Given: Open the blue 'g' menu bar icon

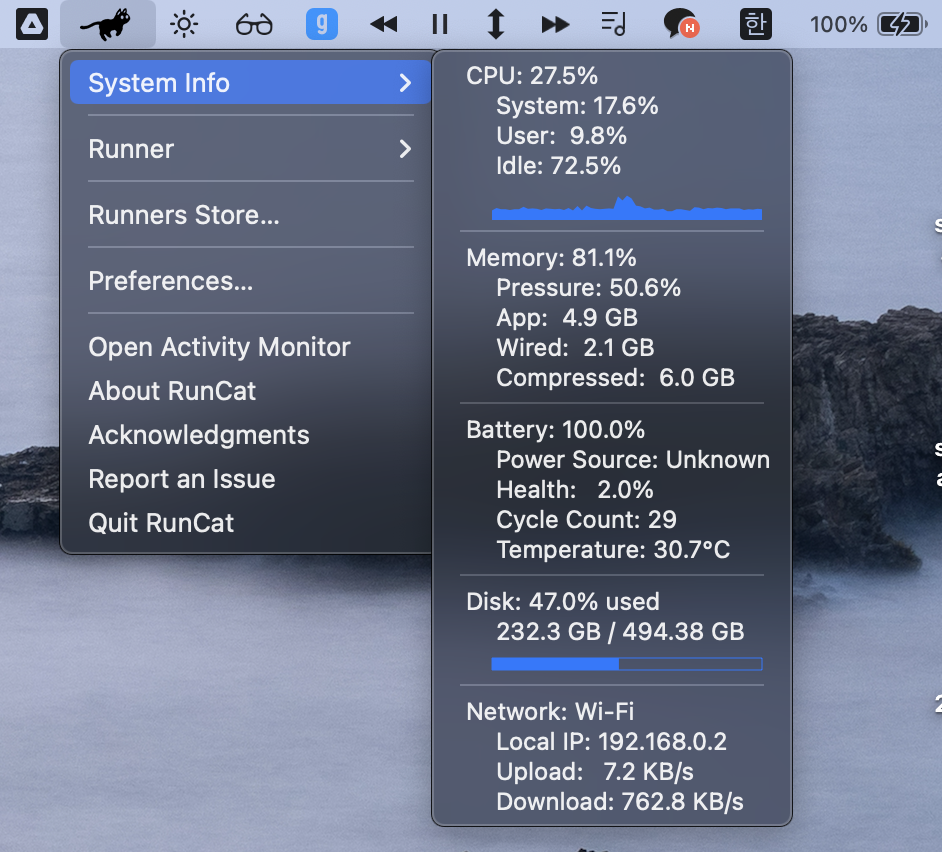Looking at the screenshot, I should [x=322, y=24].
